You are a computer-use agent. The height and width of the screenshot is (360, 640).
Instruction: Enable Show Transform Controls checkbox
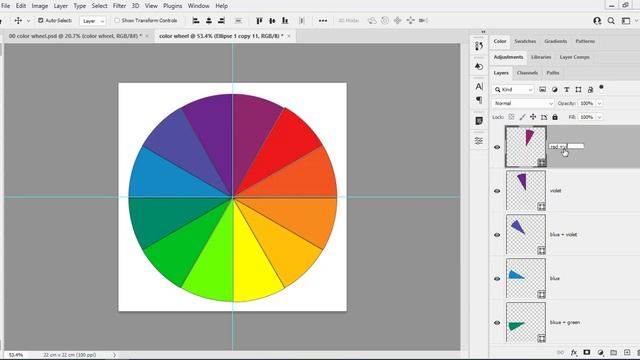[x=117, y=20]
